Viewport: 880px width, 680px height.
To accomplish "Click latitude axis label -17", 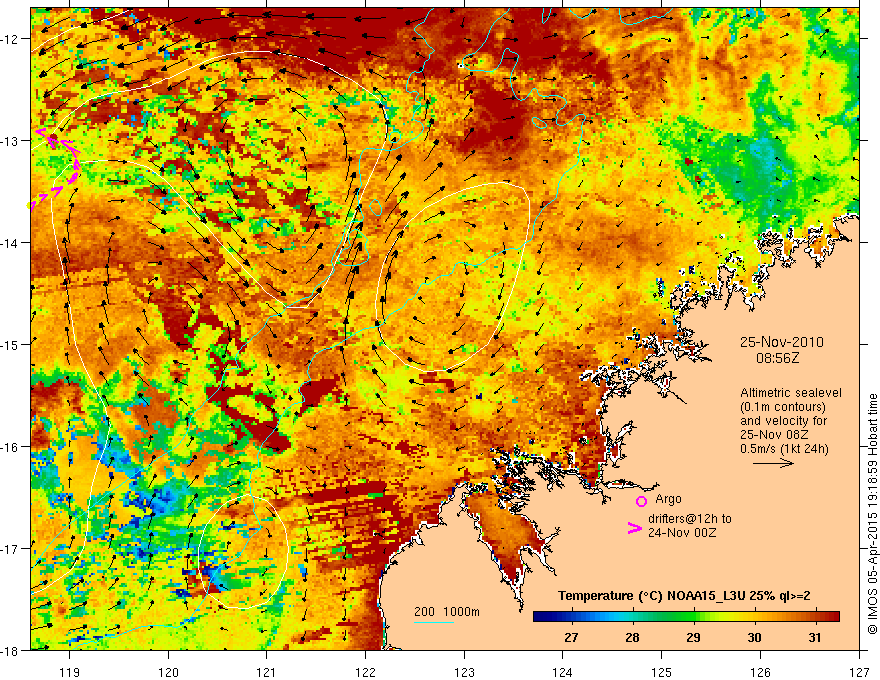I will click(x=10, y=549).
